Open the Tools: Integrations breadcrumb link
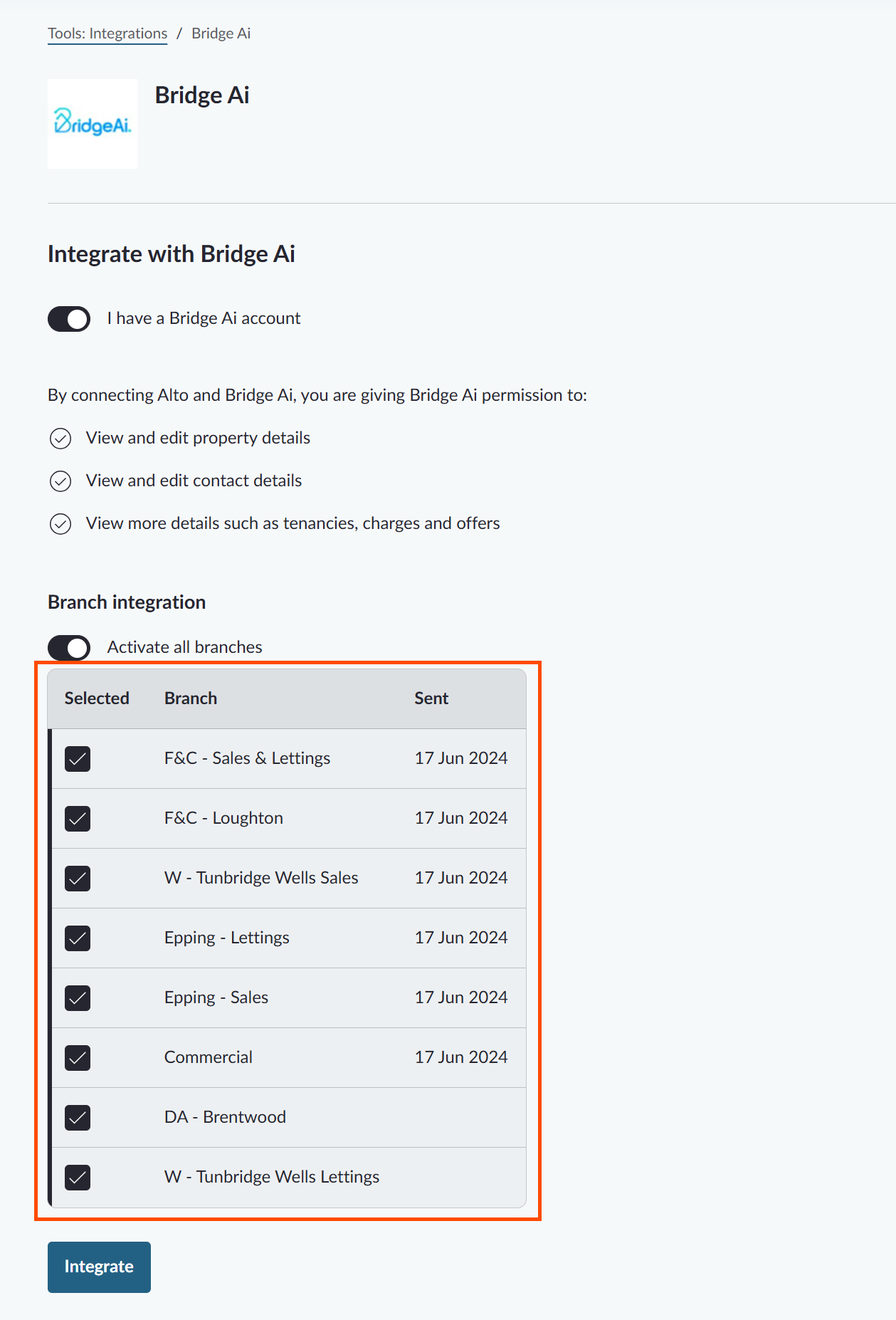The image size is (896, 1320). click(107, 33)
